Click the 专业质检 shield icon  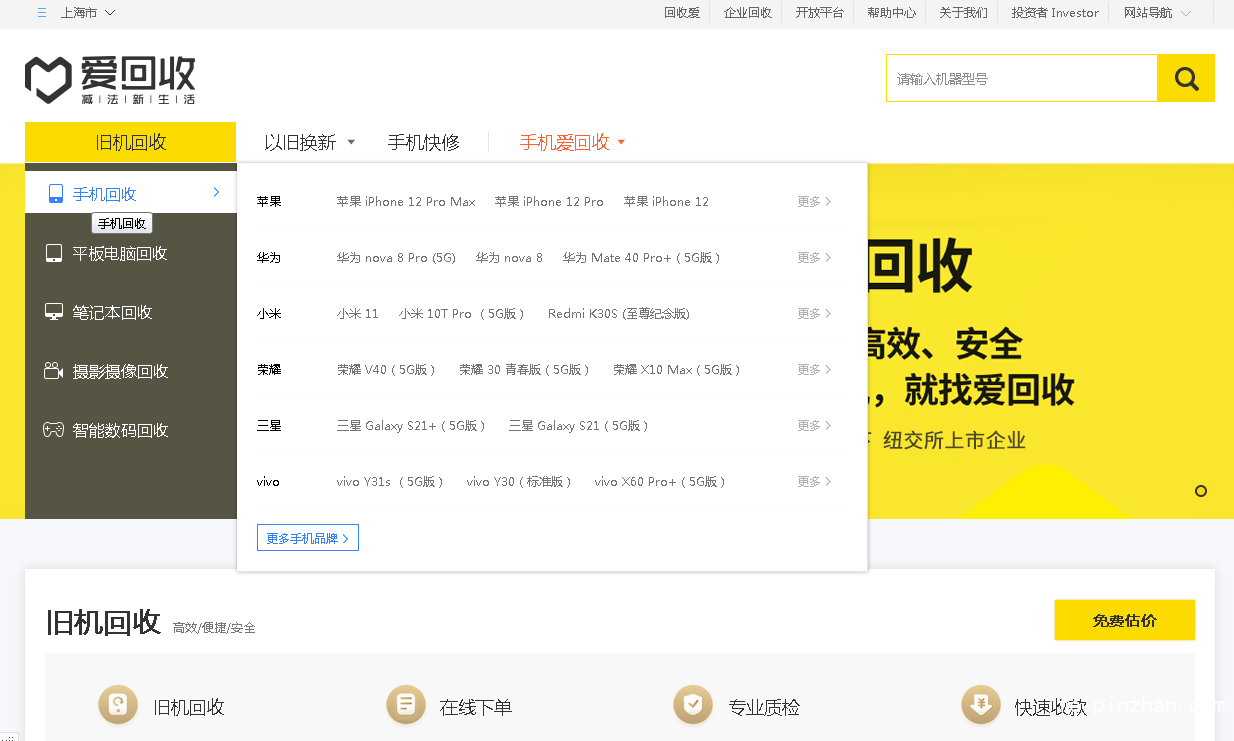(x=693, y=706)
